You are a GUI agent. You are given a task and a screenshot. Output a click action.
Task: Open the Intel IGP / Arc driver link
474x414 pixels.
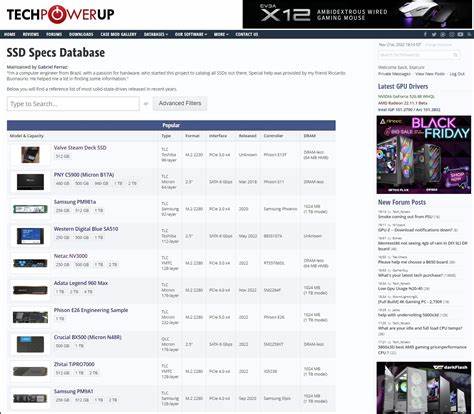409,109
